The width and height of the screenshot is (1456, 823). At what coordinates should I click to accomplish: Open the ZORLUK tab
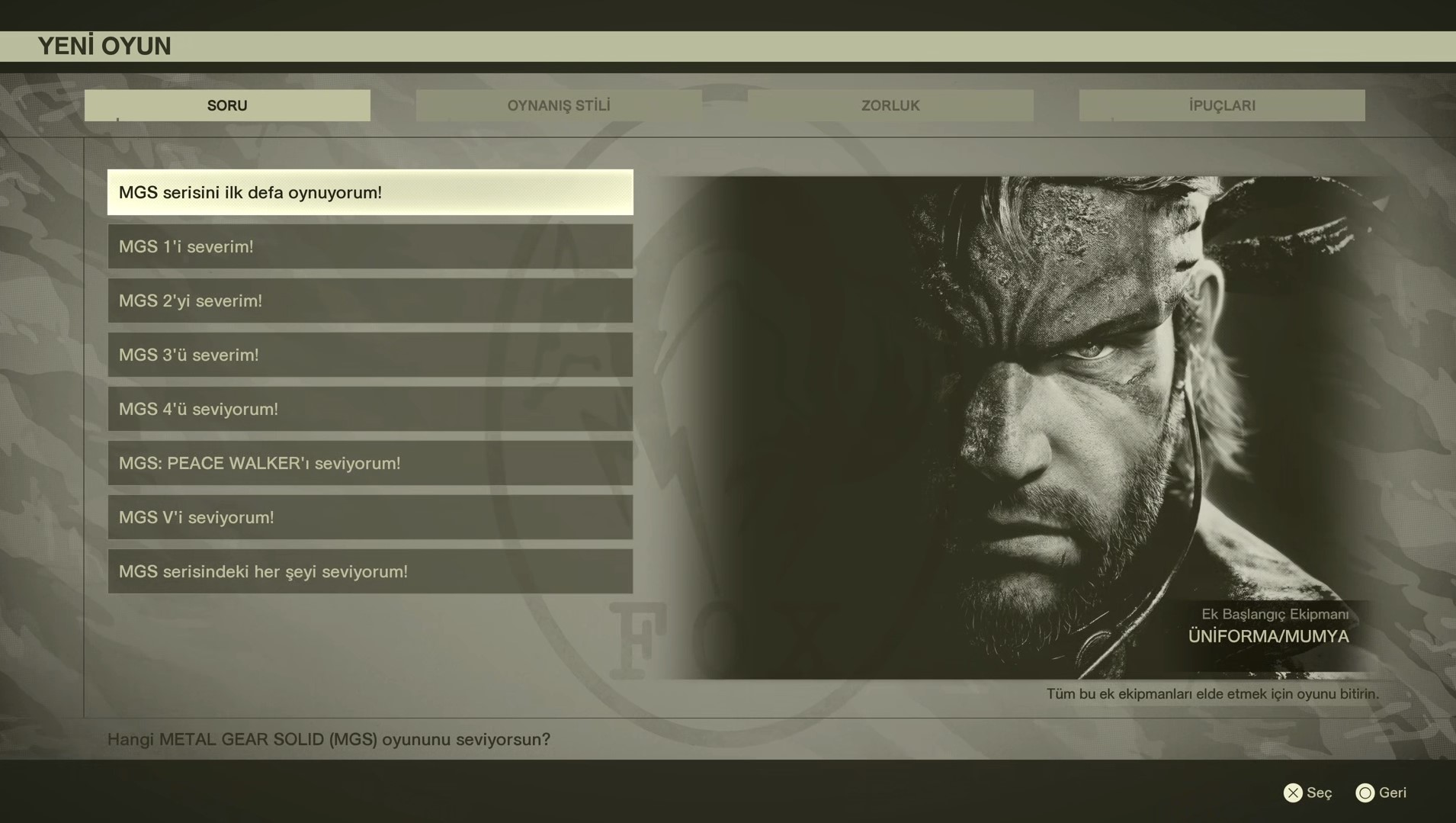(890, 105)
